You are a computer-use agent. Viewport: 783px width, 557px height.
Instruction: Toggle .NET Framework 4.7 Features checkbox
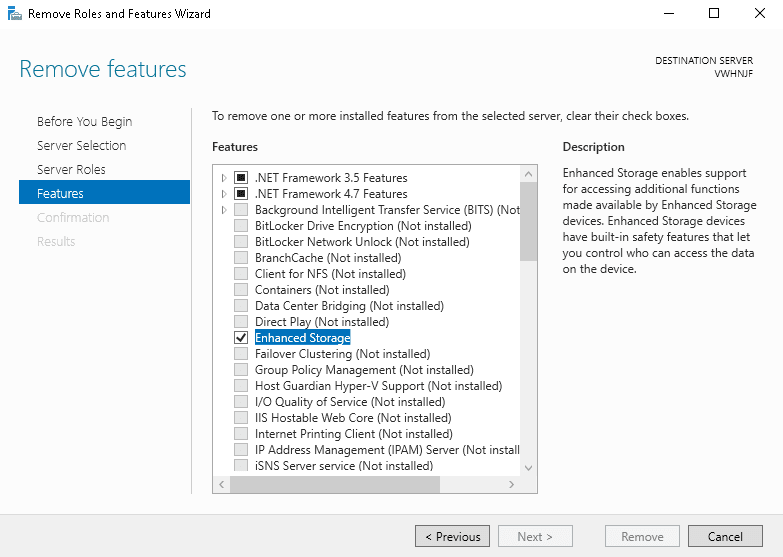coord(241,194)
